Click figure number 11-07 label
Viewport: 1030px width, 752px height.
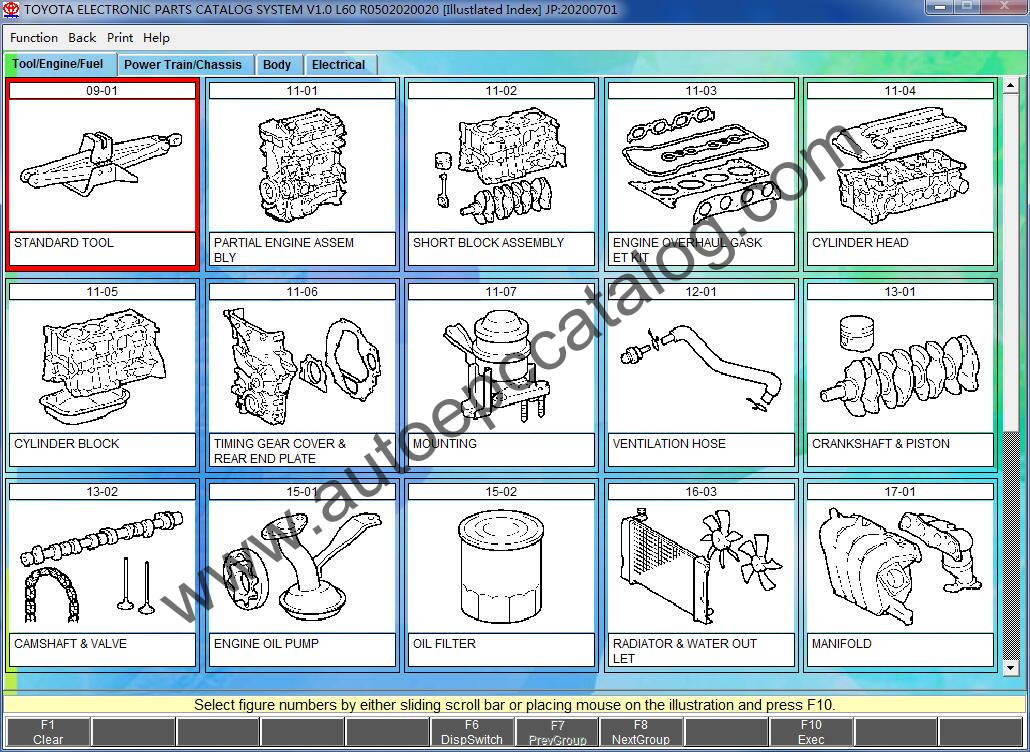(501, 292)
